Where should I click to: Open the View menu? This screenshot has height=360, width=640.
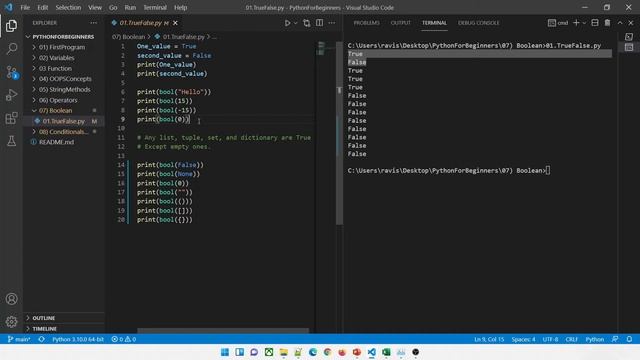pos(95,7)
